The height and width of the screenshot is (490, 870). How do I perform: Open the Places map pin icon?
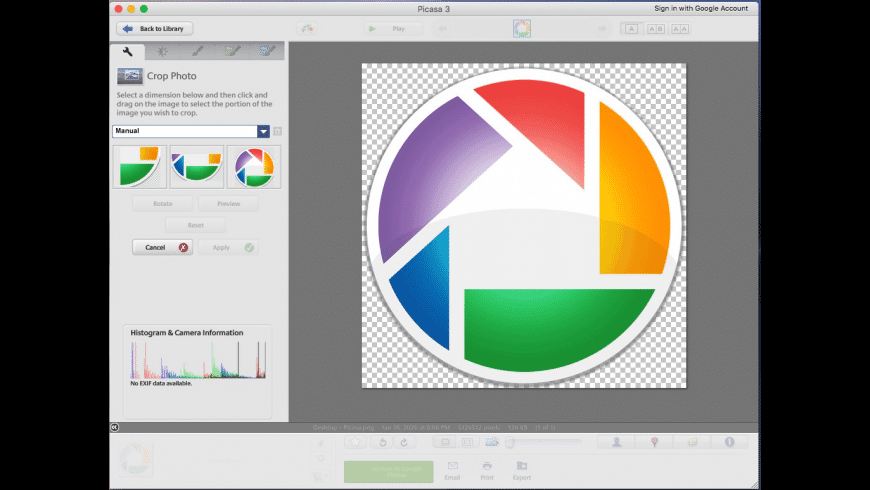point(654,442)
